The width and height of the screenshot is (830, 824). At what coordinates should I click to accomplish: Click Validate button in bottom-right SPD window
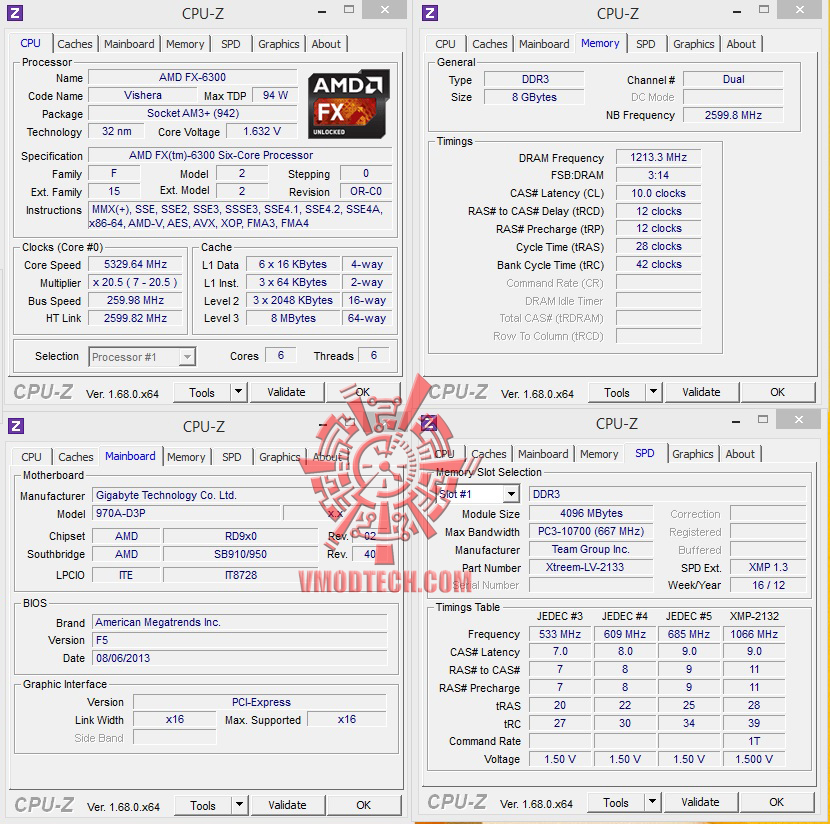pos(700,802)
